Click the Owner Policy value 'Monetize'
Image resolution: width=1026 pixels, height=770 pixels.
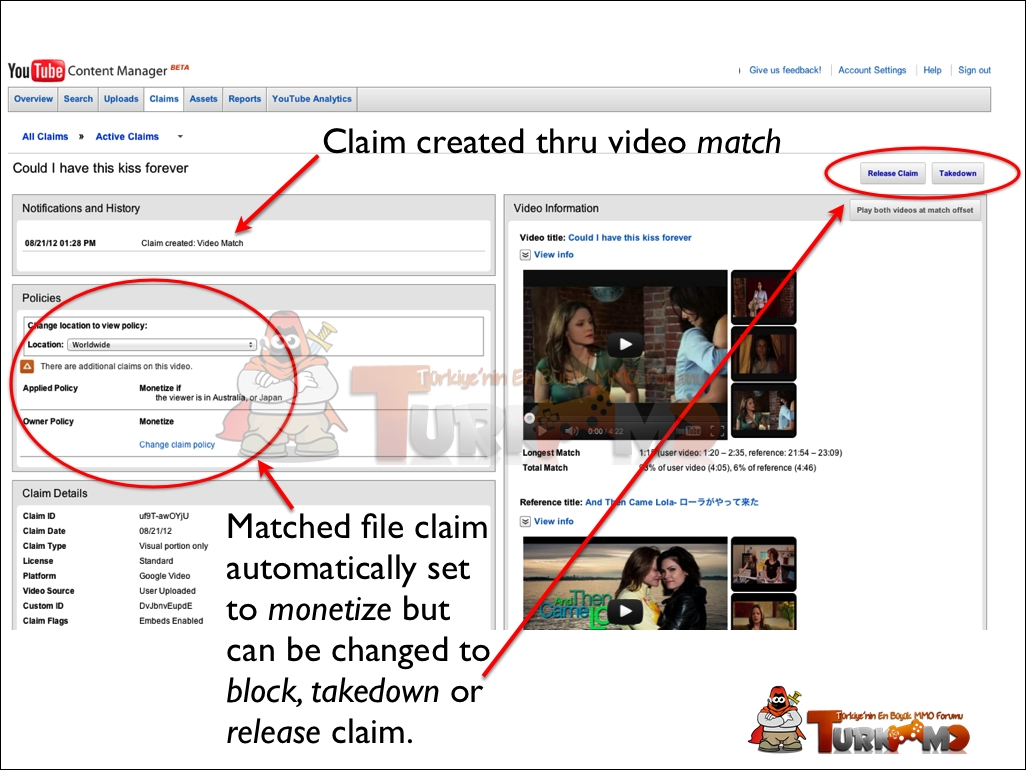(x=156, y=422)
